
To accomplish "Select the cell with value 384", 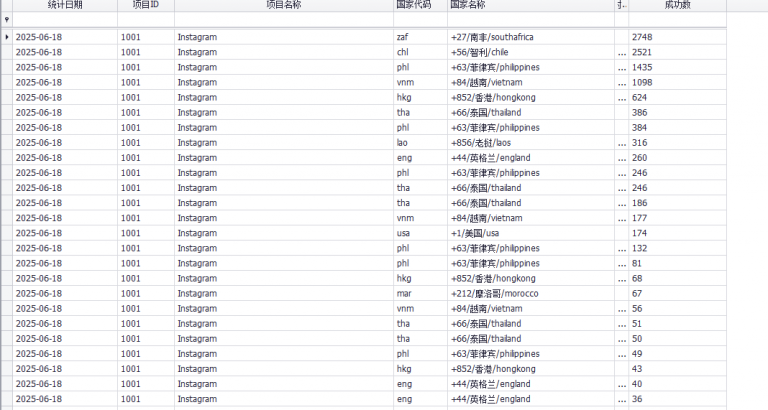I will [678, 127].
